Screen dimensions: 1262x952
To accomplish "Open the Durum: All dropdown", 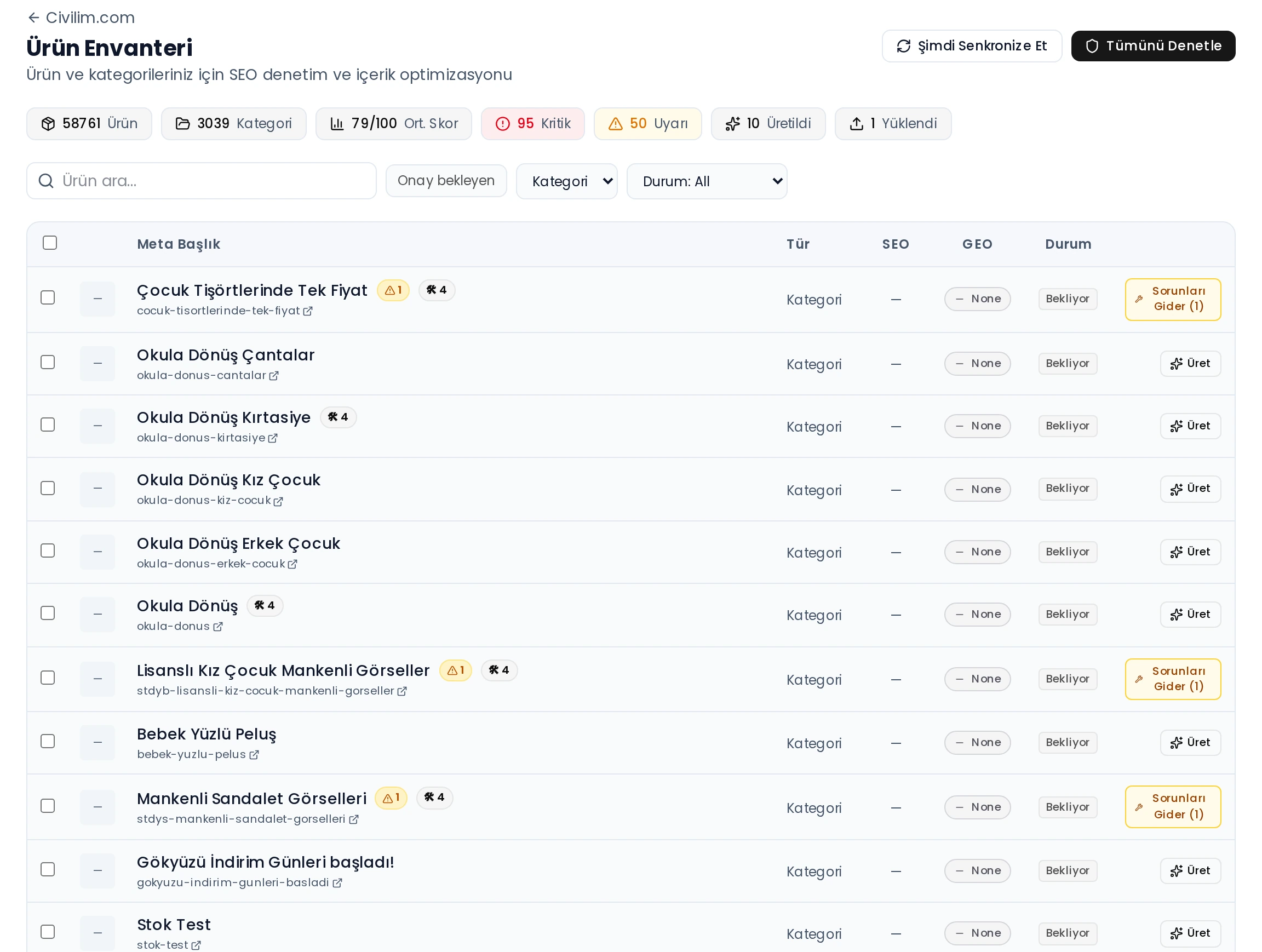I will pyautogui.click(x=706, y=181).
